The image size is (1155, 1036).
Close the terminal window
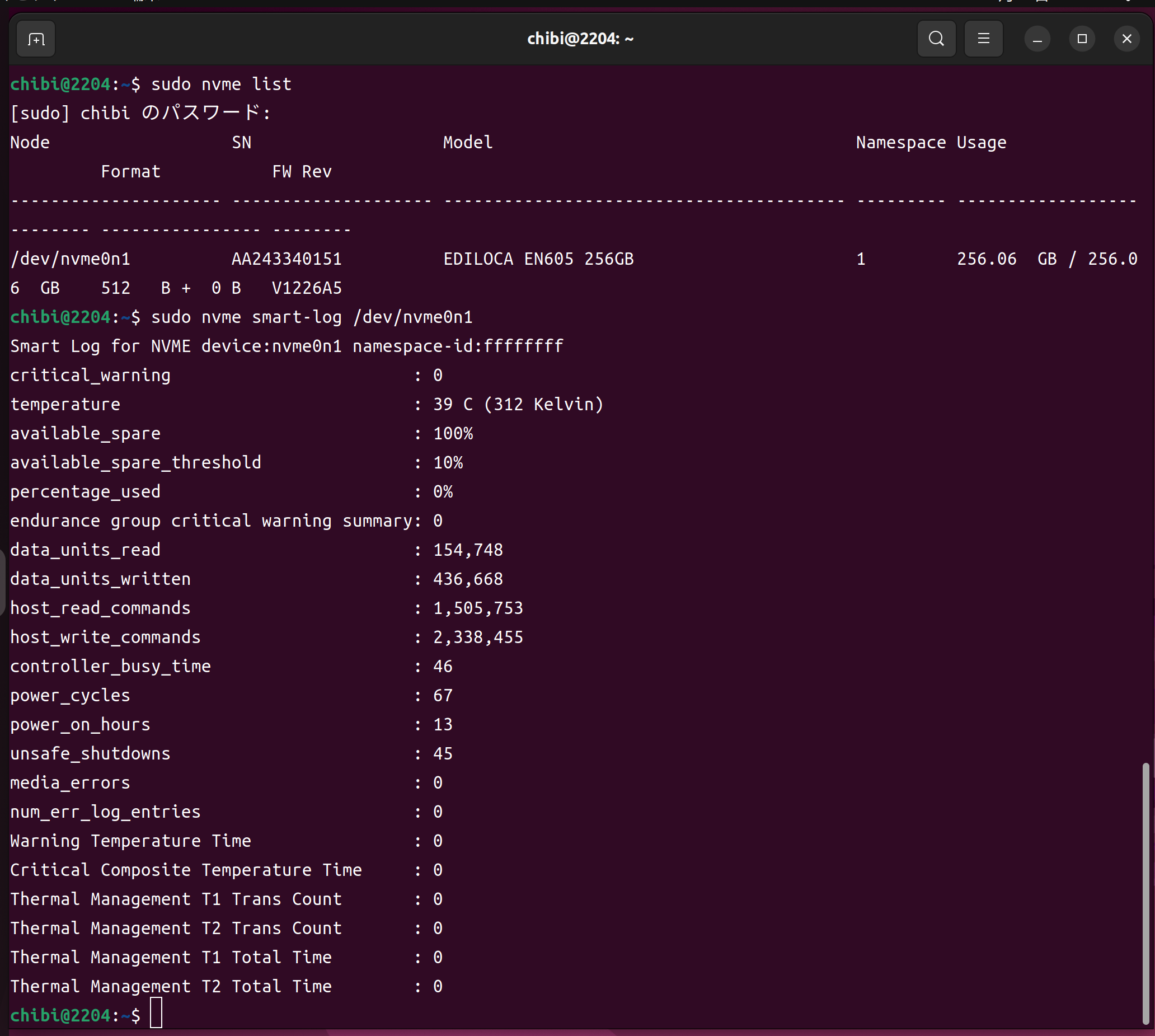click(x=1126, y=39)
